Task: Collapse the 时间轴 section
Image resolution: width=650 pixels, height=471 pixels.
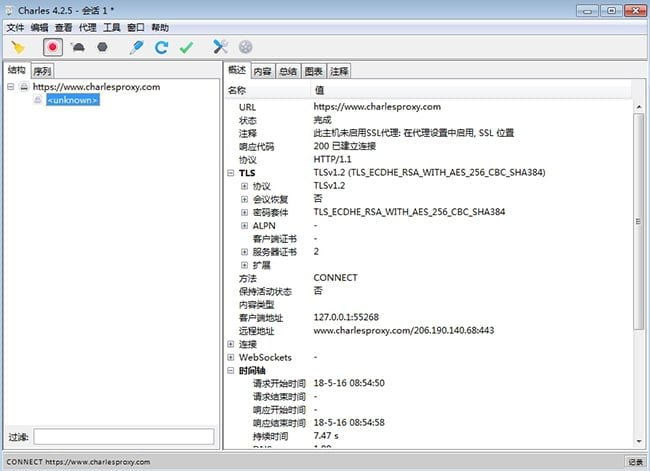Action: (x=231, y=370)
